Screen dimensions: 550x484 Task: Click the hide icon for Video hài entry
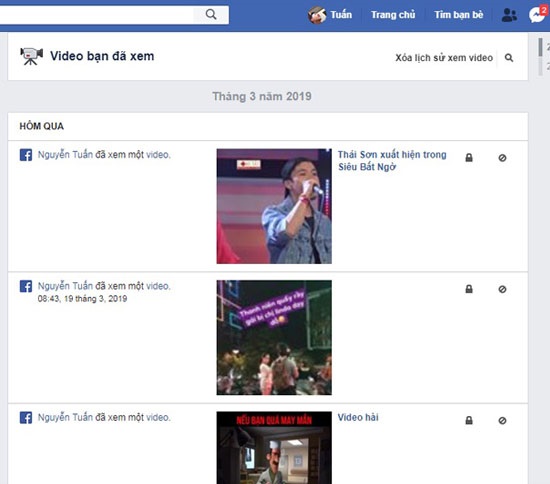click(502, 420)
